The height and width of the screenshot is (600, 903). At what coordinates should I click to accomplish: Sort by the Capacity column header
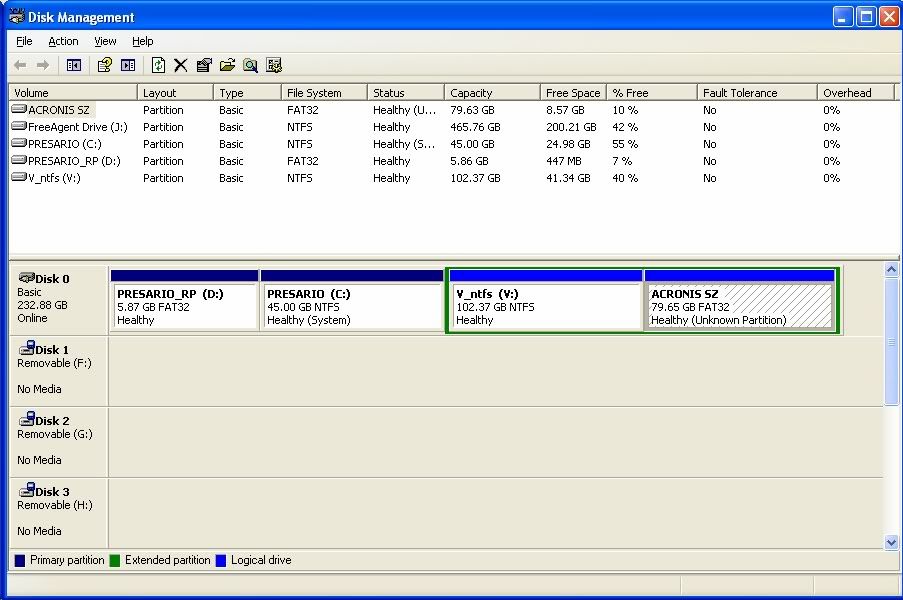coord(492,93)
